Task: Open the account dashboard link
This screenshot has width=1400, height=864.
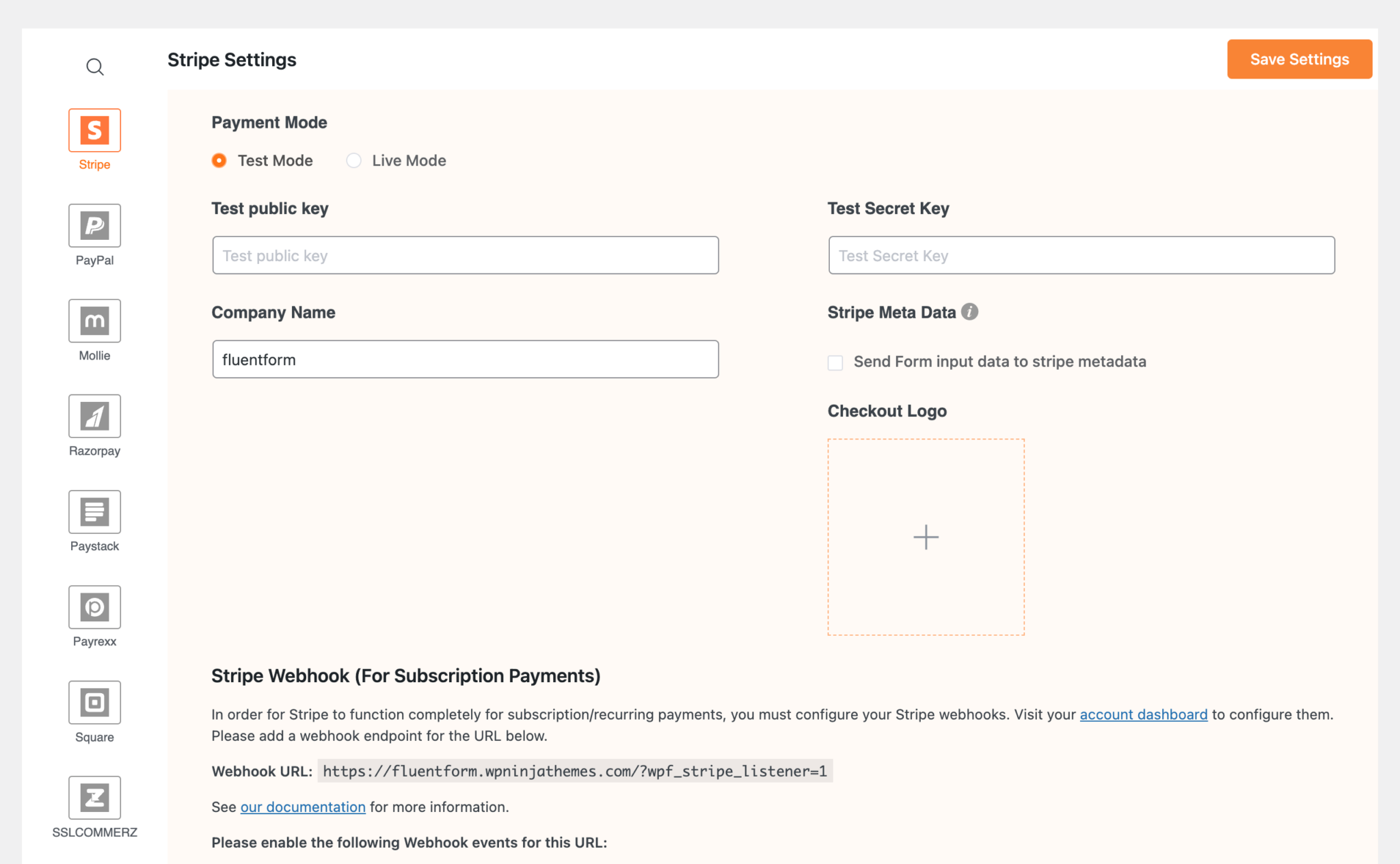Action: 1143,714
